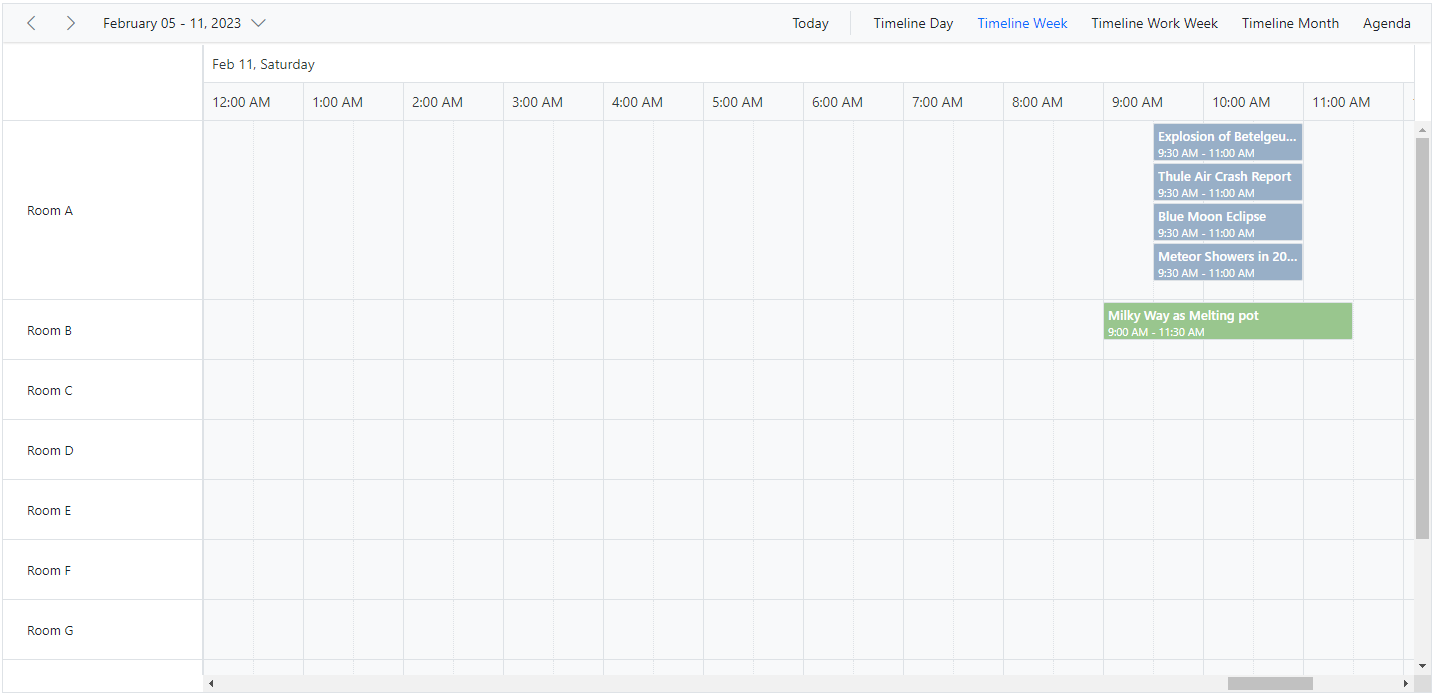Click the next week navigation arrow

(x=70, y=22)
